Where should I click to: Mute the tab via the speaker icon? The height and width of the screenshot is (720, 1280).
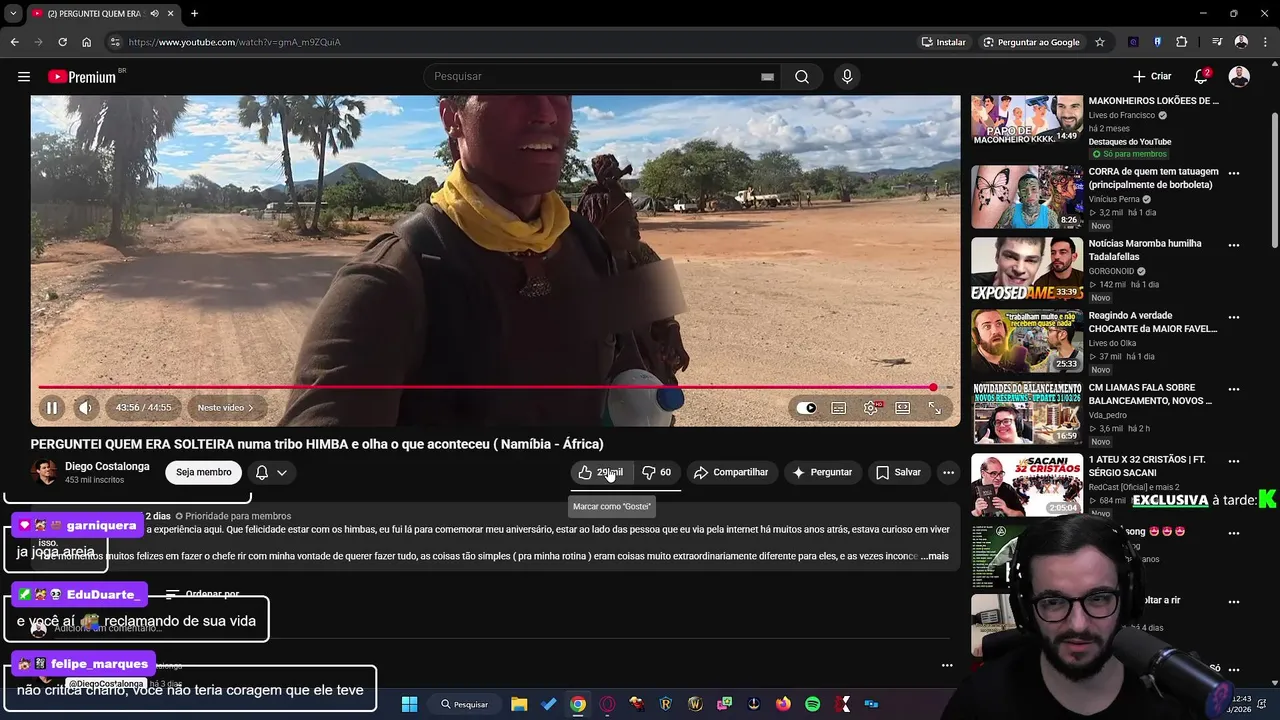click(x=154, y=14)
